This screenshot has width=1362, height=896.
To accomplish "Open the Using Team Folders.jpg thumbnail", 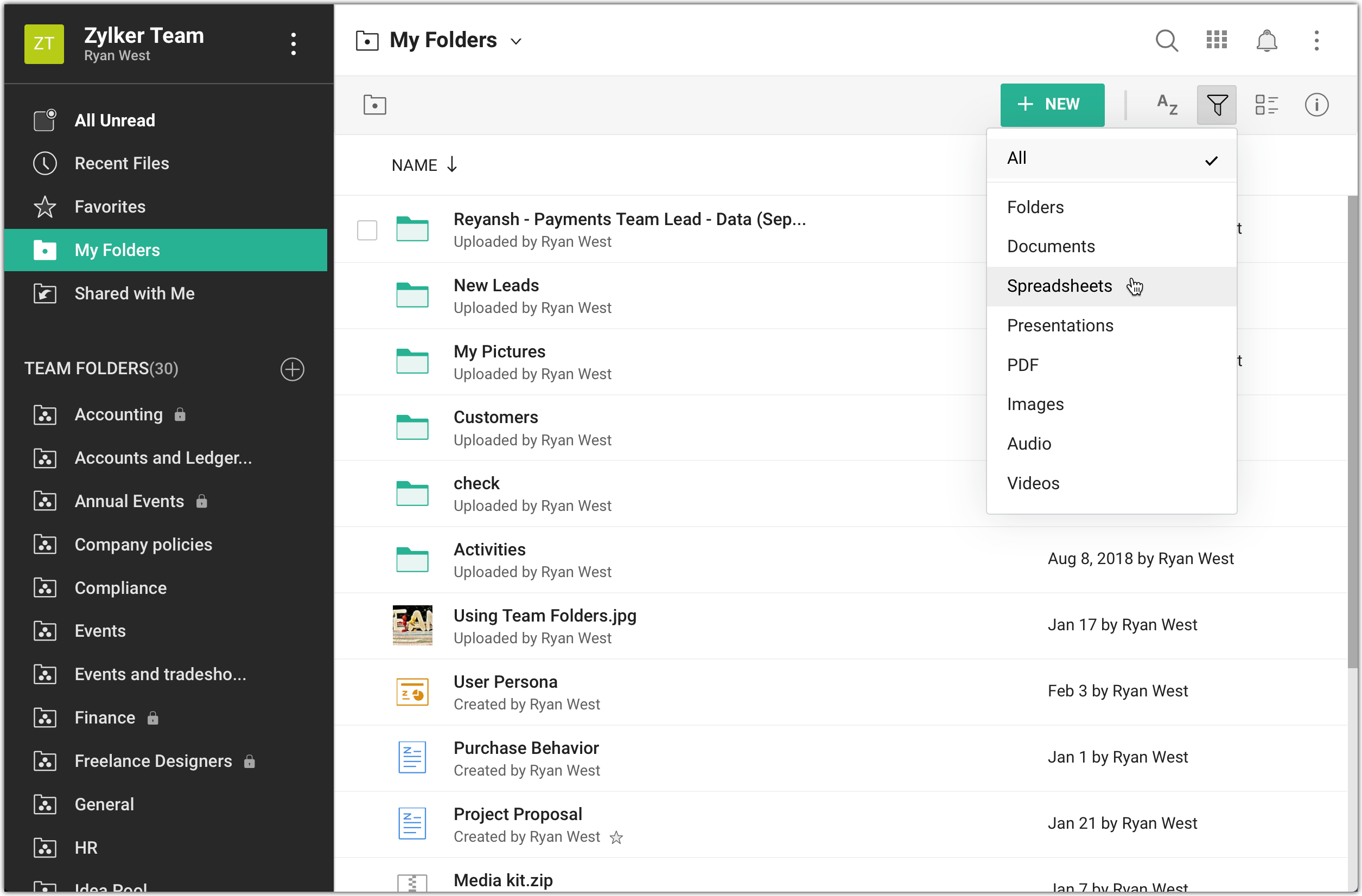I will point(412,625).
